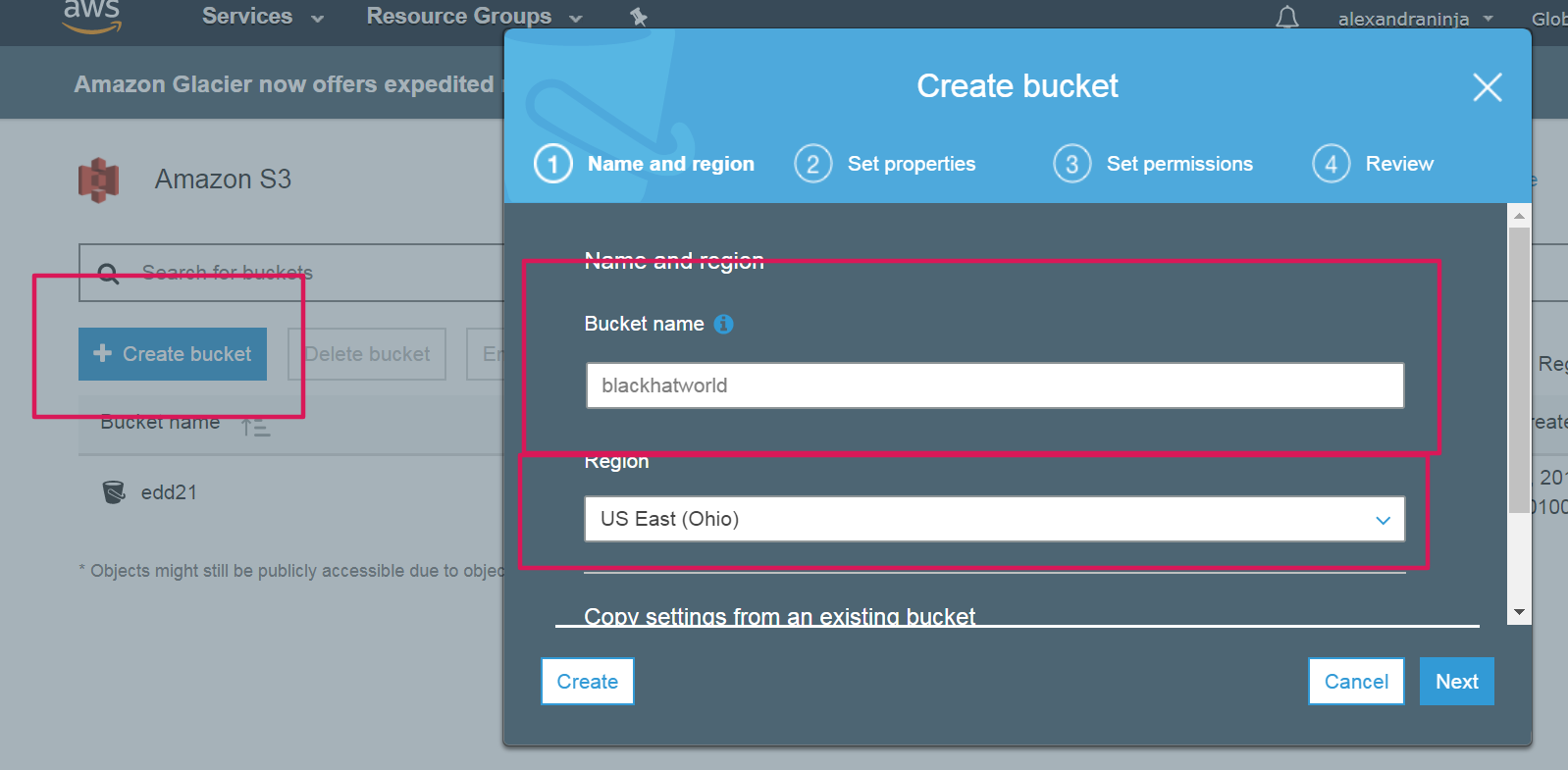Go to step 2 Set properties
The width and height of the screenshot is (1568, 770).
click(x=885, y=164)
